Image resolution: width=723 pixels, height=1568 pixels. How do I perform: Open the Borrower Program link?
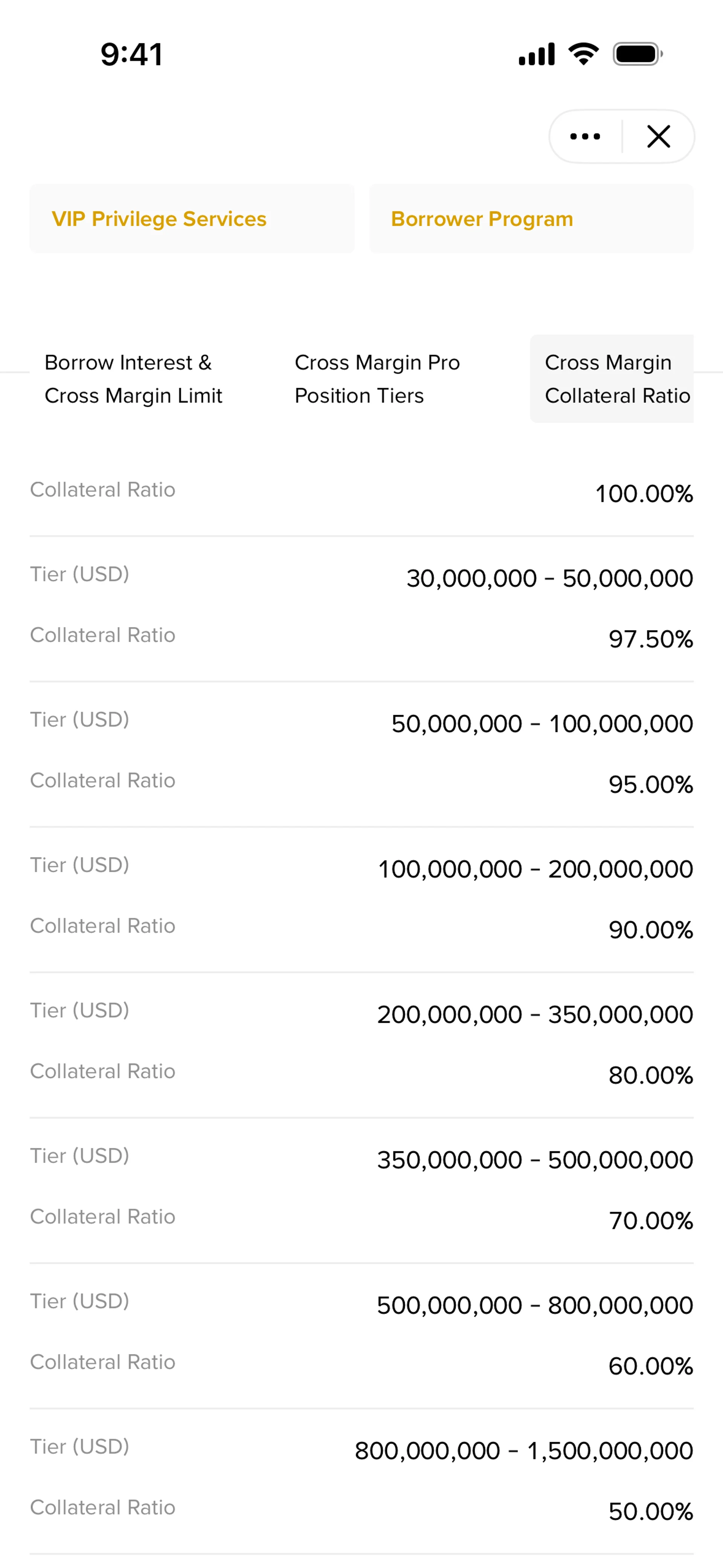point(531,219)
